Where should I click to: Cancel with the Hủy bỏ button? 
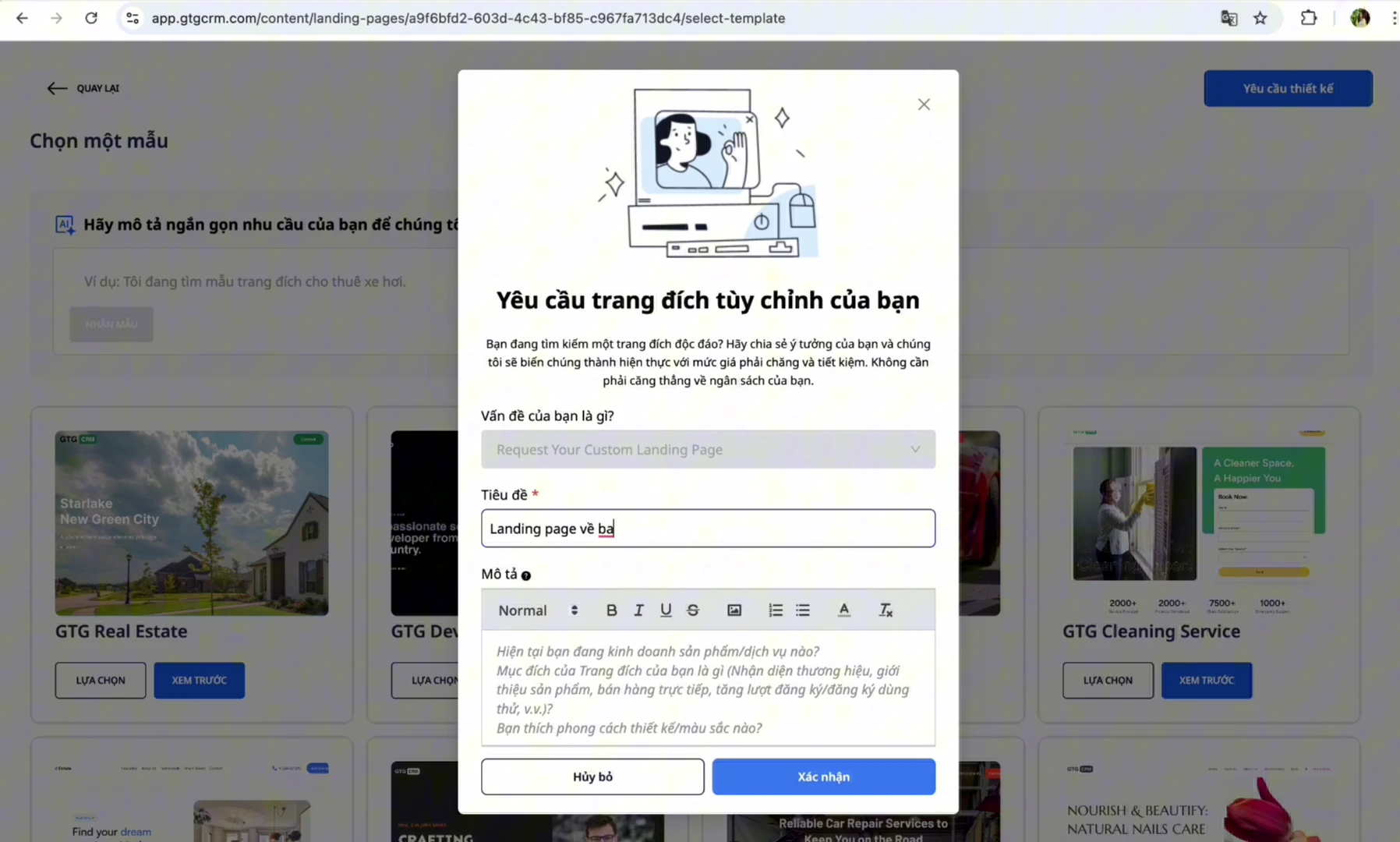click(x=592, y=777)
